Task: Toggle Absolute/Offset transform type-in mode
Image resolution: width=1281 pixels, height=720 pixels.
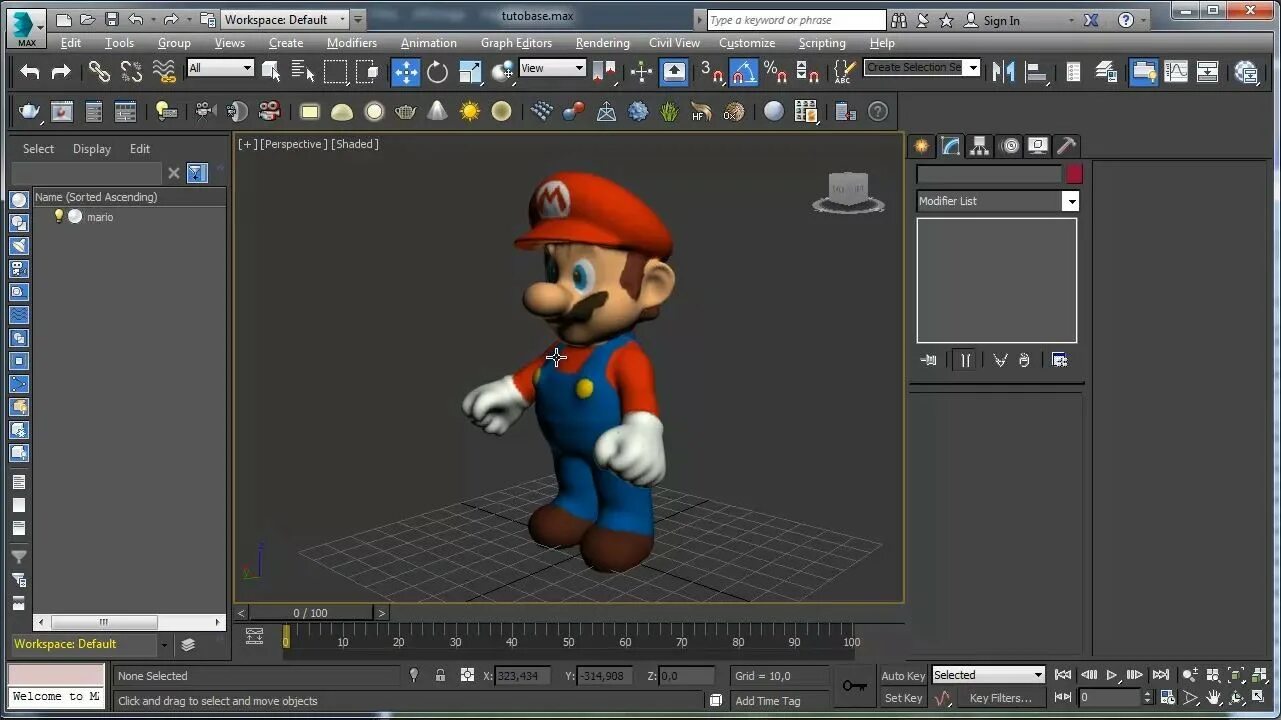Action: (x=467, y=676)
